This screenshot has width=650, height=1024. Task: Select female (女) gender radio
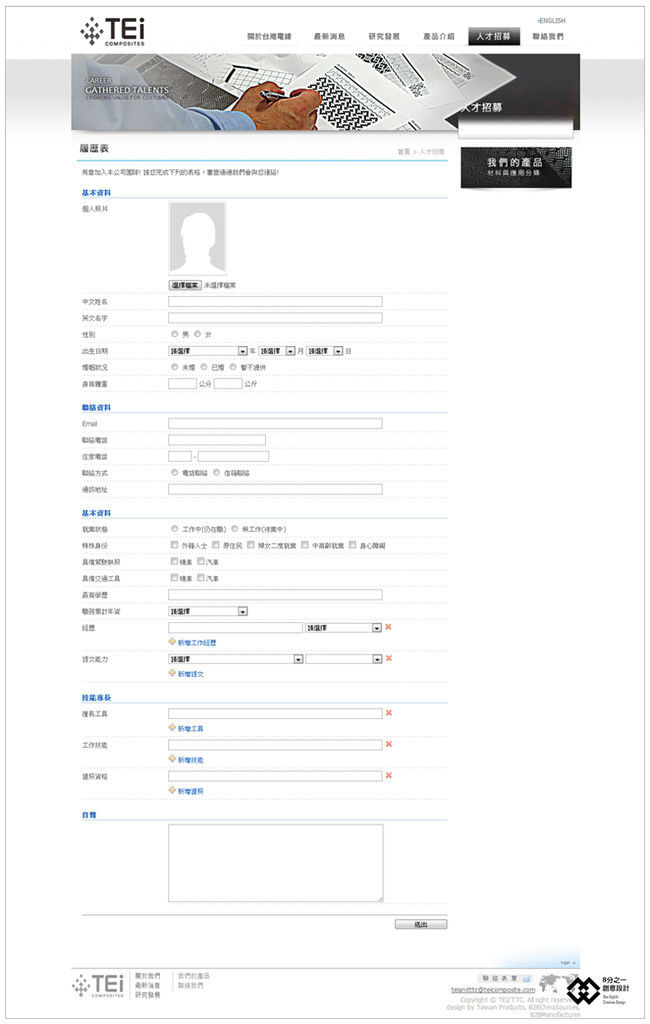[x=197, y=334]
